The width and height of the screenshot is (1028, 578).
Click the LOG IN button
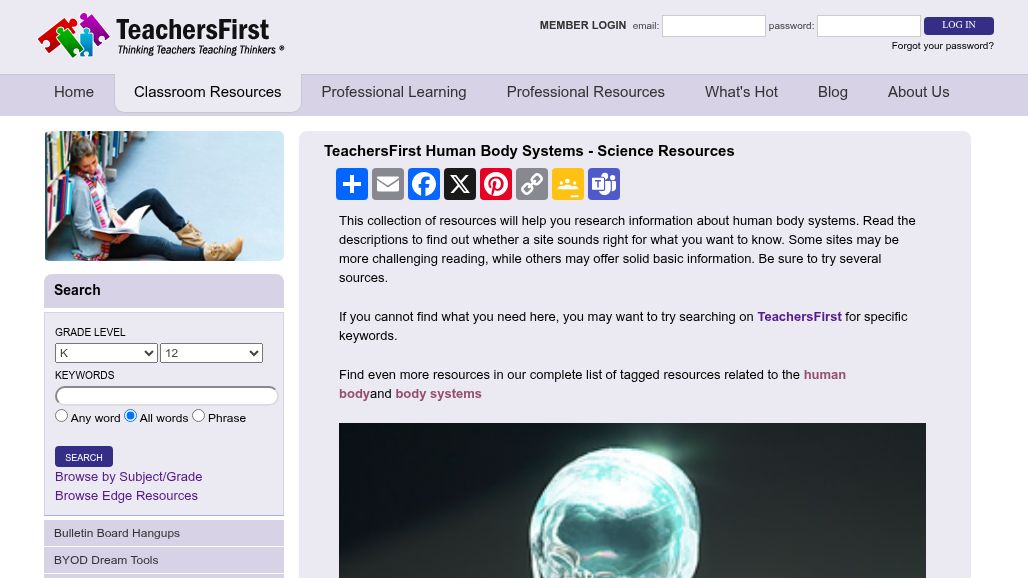click(958, 25)
